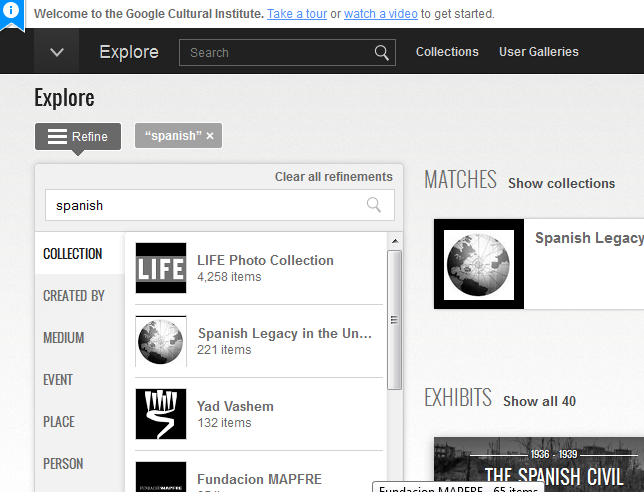Click the collection list scroll-up arrow
Screen dimensions: 644x492
point(395,241)
